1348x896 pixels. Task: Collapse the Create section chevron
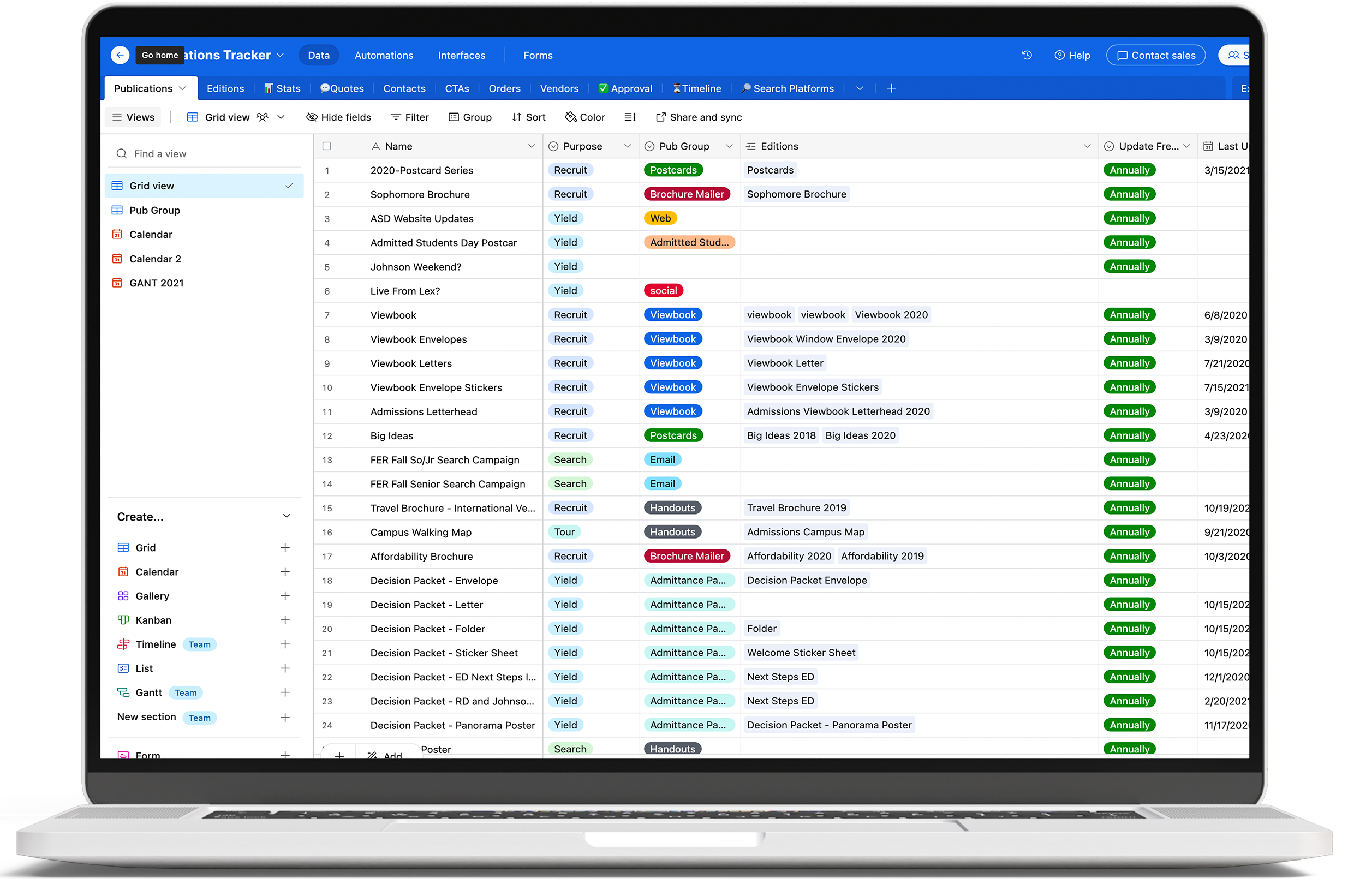pos(287,517)
